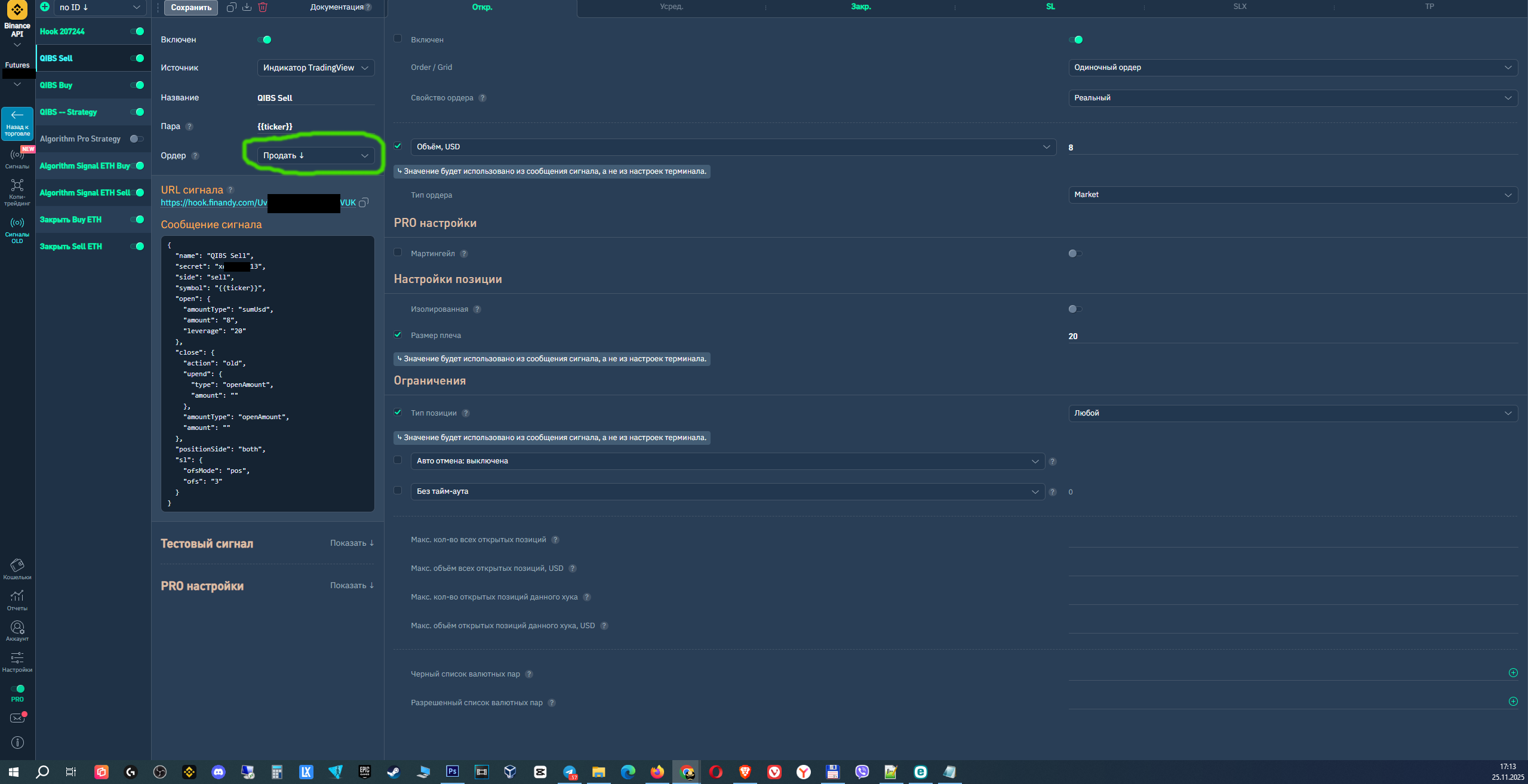The image size is (1528, 784).
Task: Open the Объём, USD type dropdown
Action: coord(733,147)
